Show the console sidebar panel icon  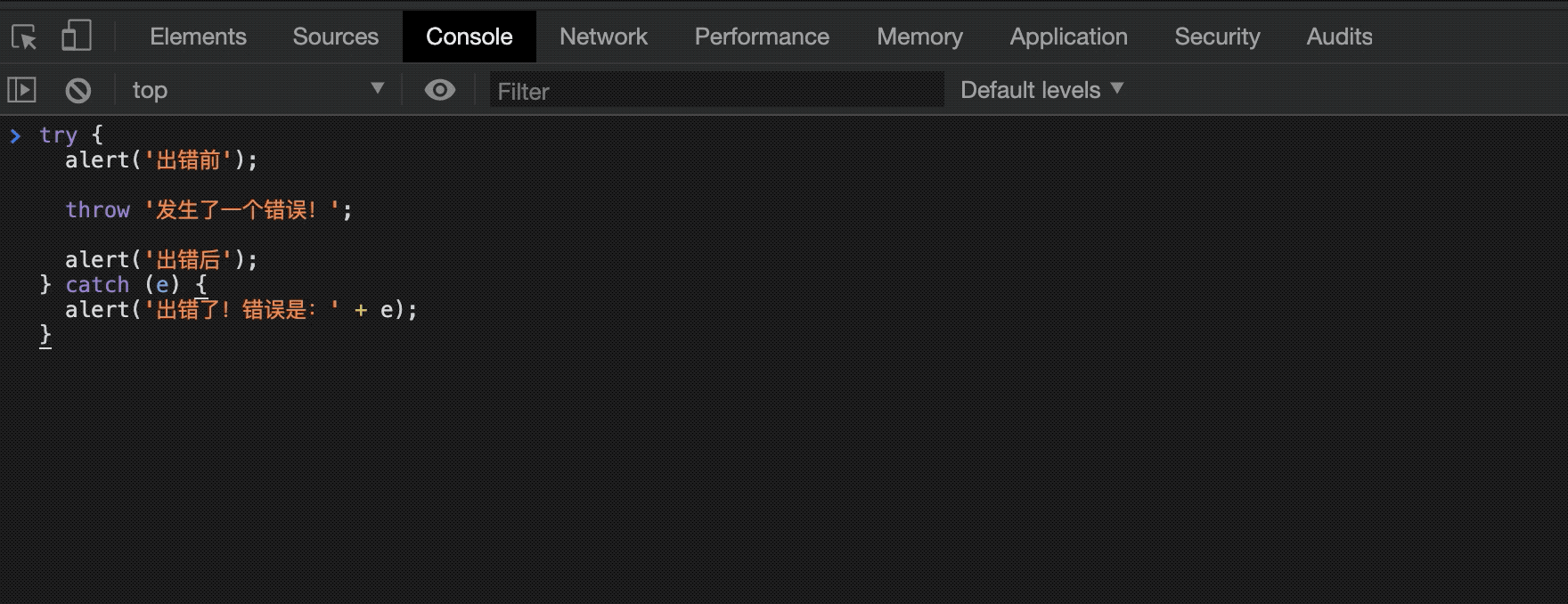[x=21, y=90]
